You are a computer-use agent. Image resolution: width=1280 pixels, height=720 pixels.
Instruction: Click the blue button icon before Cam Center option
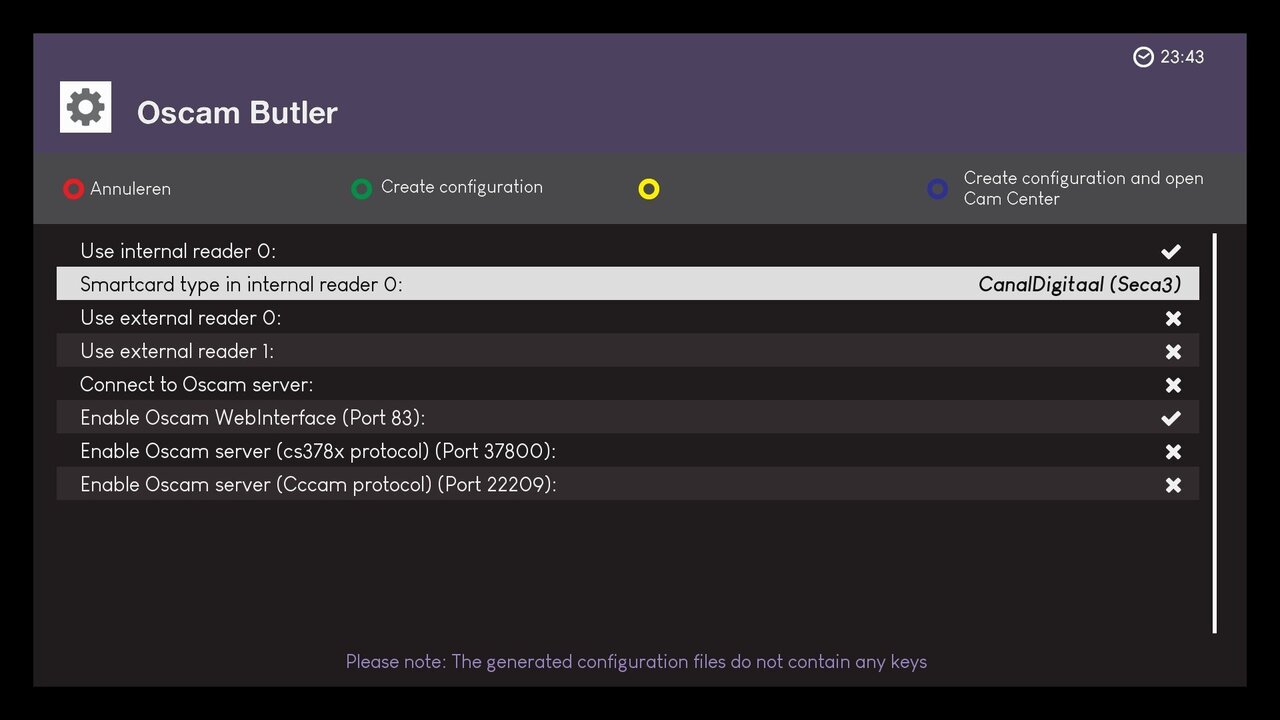(x=937, y=188)
